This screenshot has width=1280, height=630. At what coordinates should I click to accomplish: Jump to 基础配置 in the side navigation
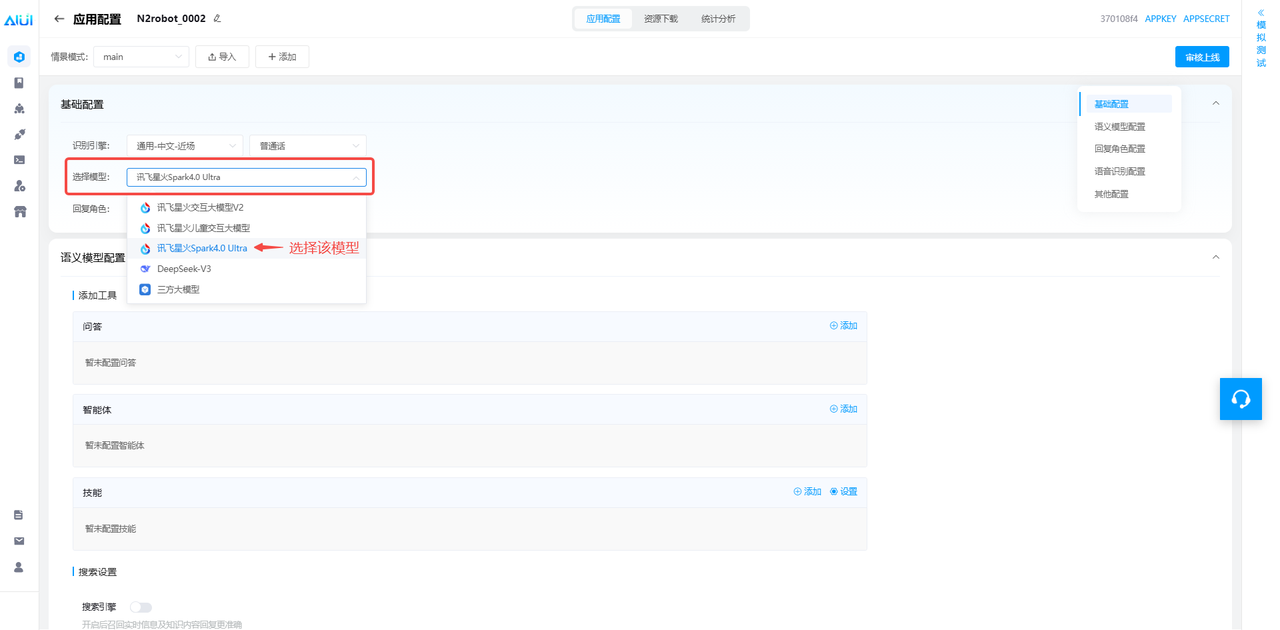(x=1111, y=104)
